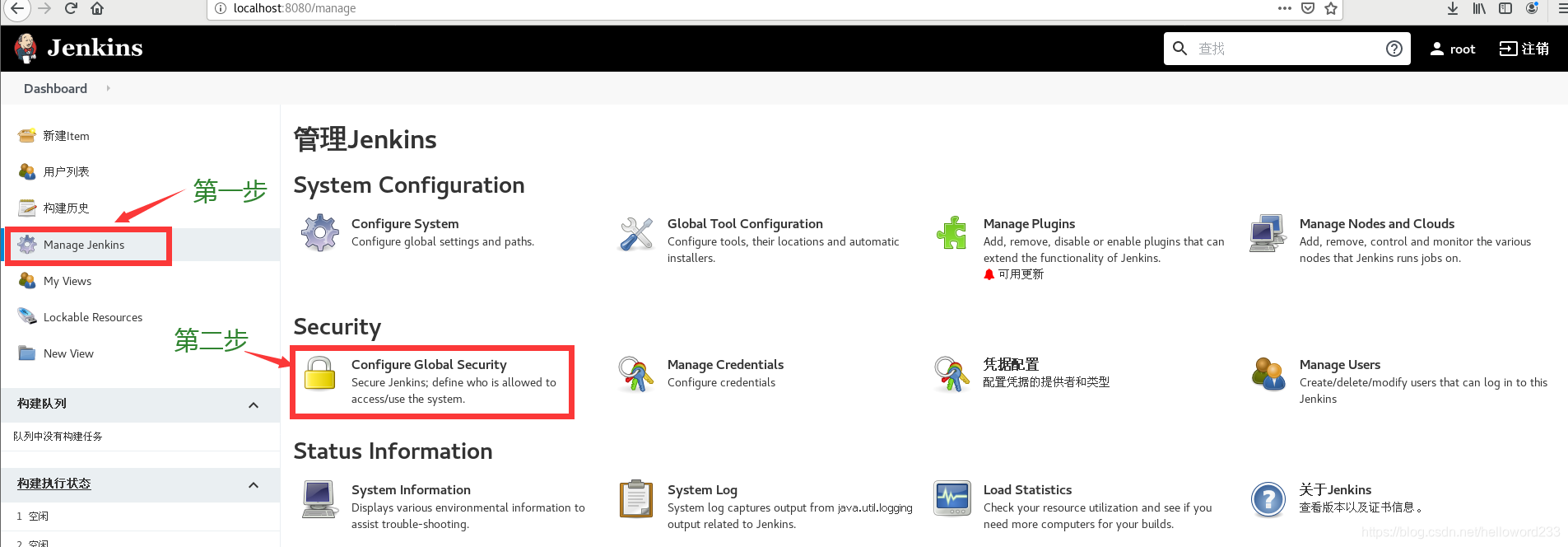This screenshot has width=1568, height=547.
Task: Open Manage Plugins
Action: click(x=1029, y=223)
